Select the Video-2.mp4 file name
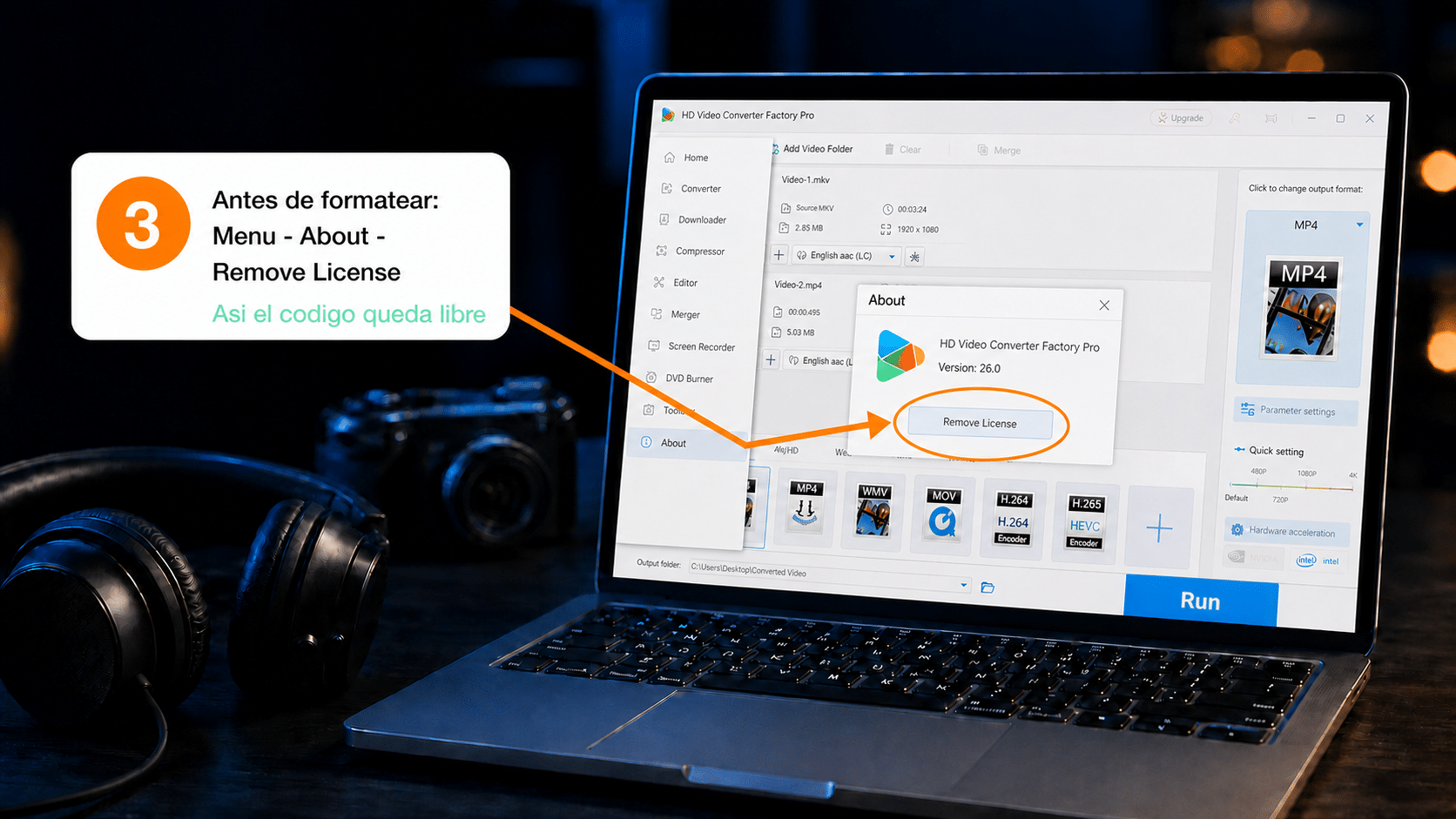1456x819 pixels. [x=798, y=285]
